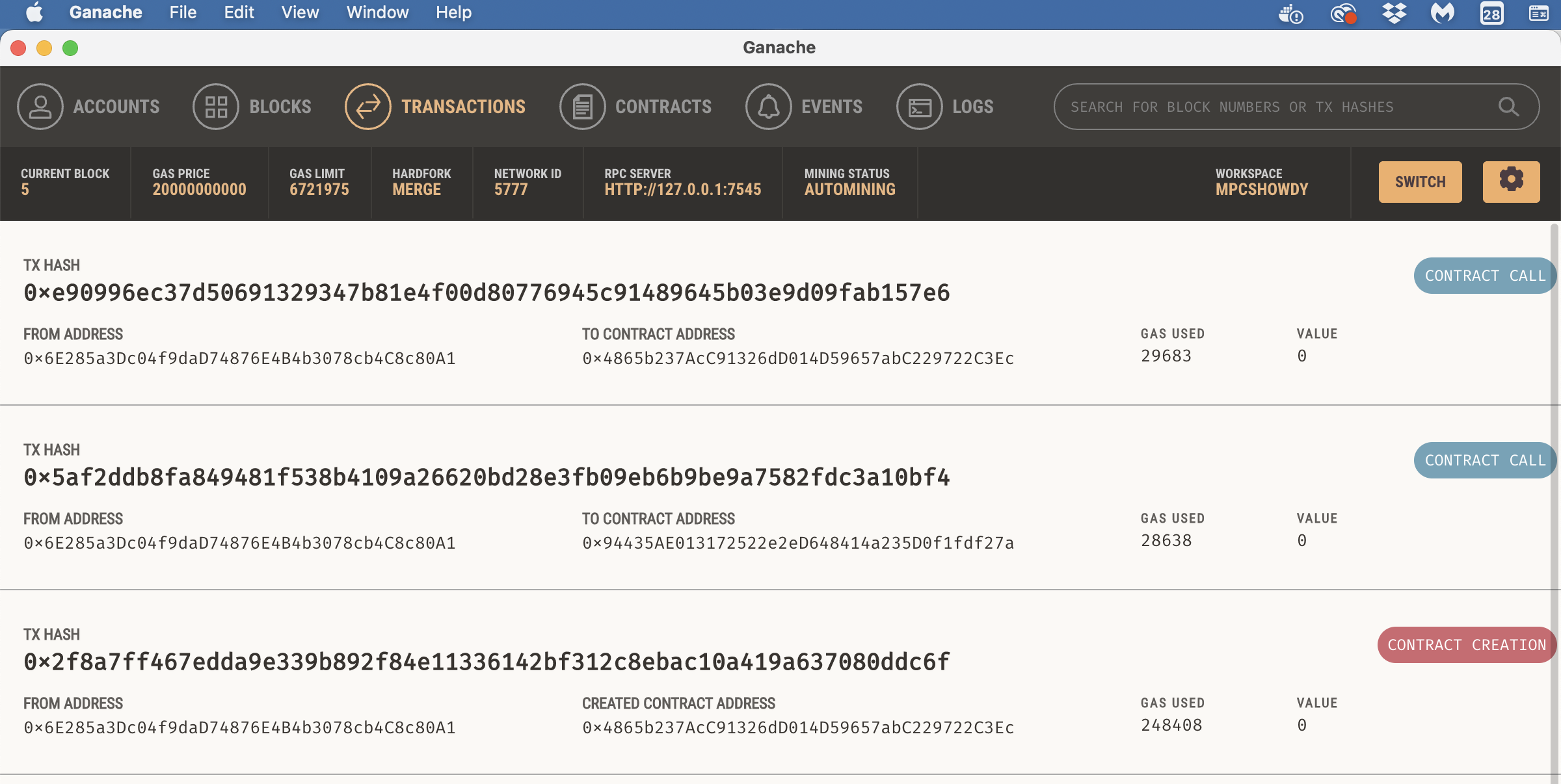This screenshot has height=784, width=1561.
Task: Click the Blocks grid icon
Action: pos(216,107)
